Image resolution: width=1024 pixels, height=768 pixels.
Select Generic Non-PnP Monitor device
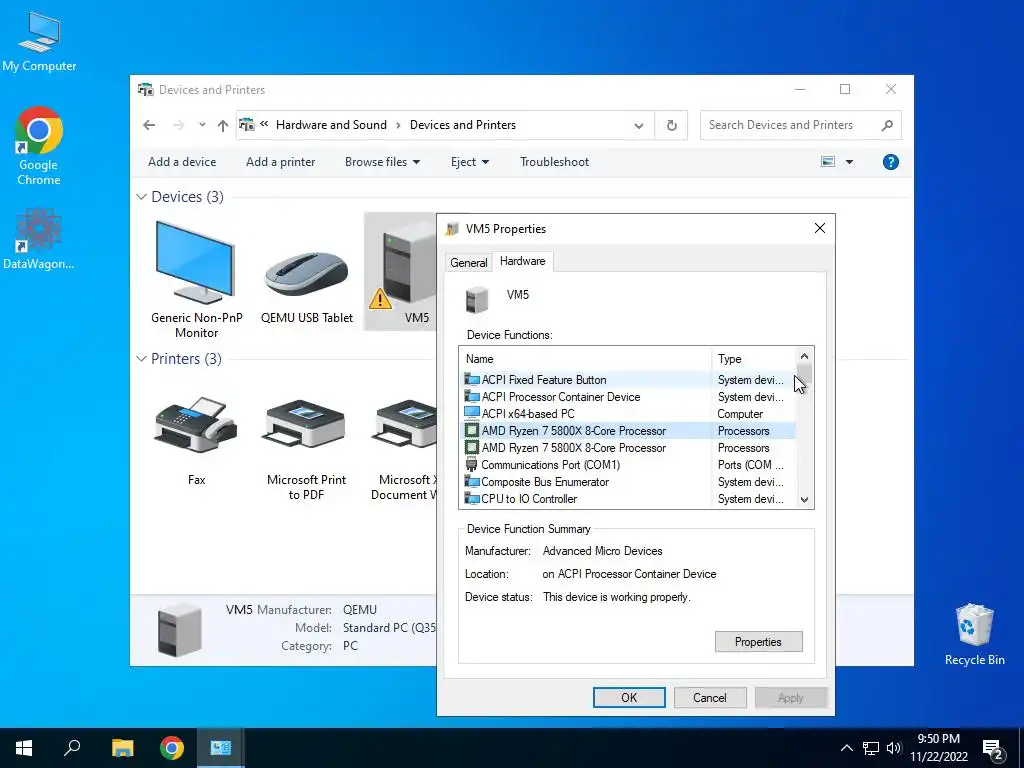tap(197, 280)
